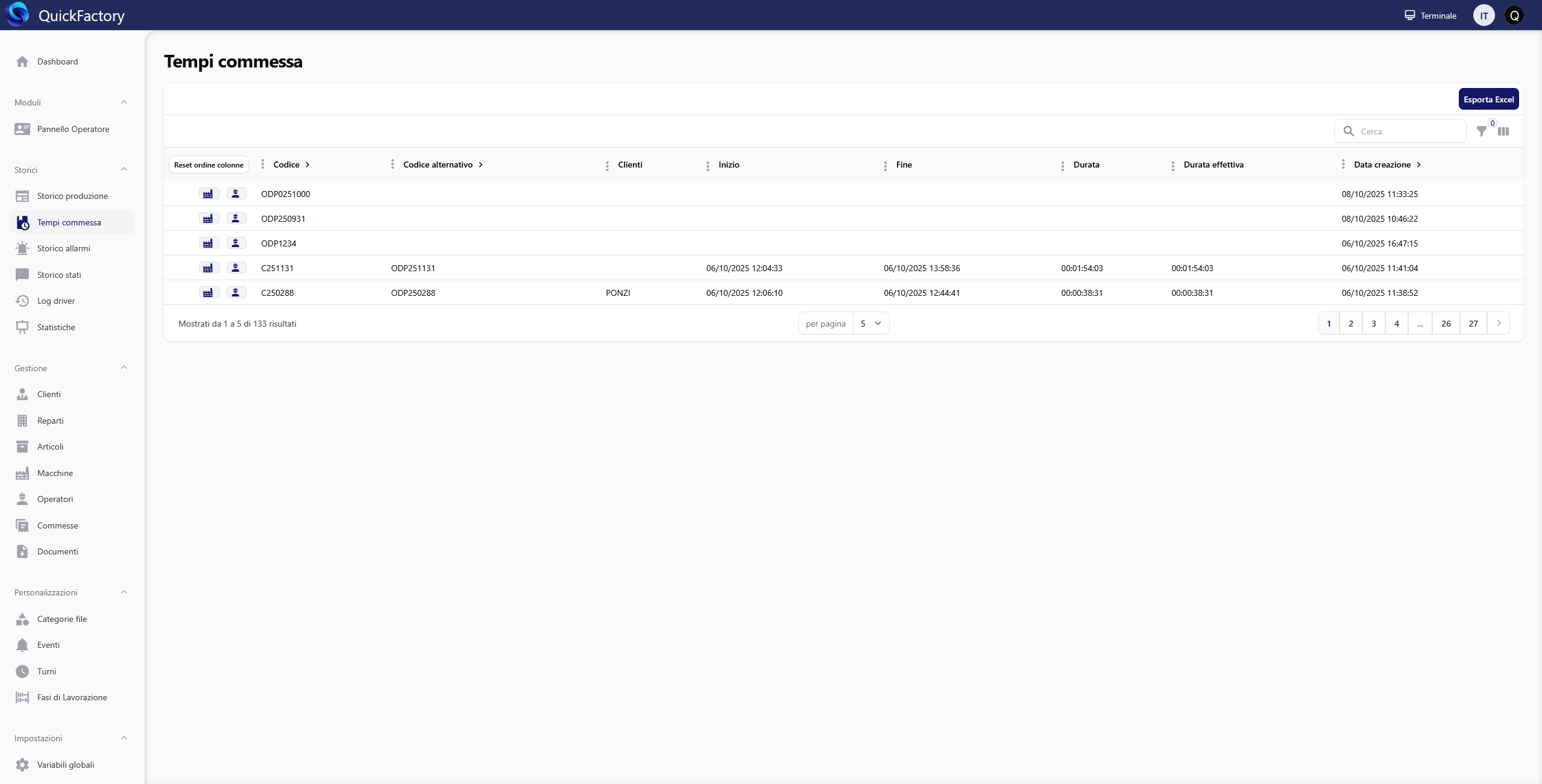Open column visibility selector icon
The width and height of the screenshot is (1542, 784).
(x=1503, y=131)
